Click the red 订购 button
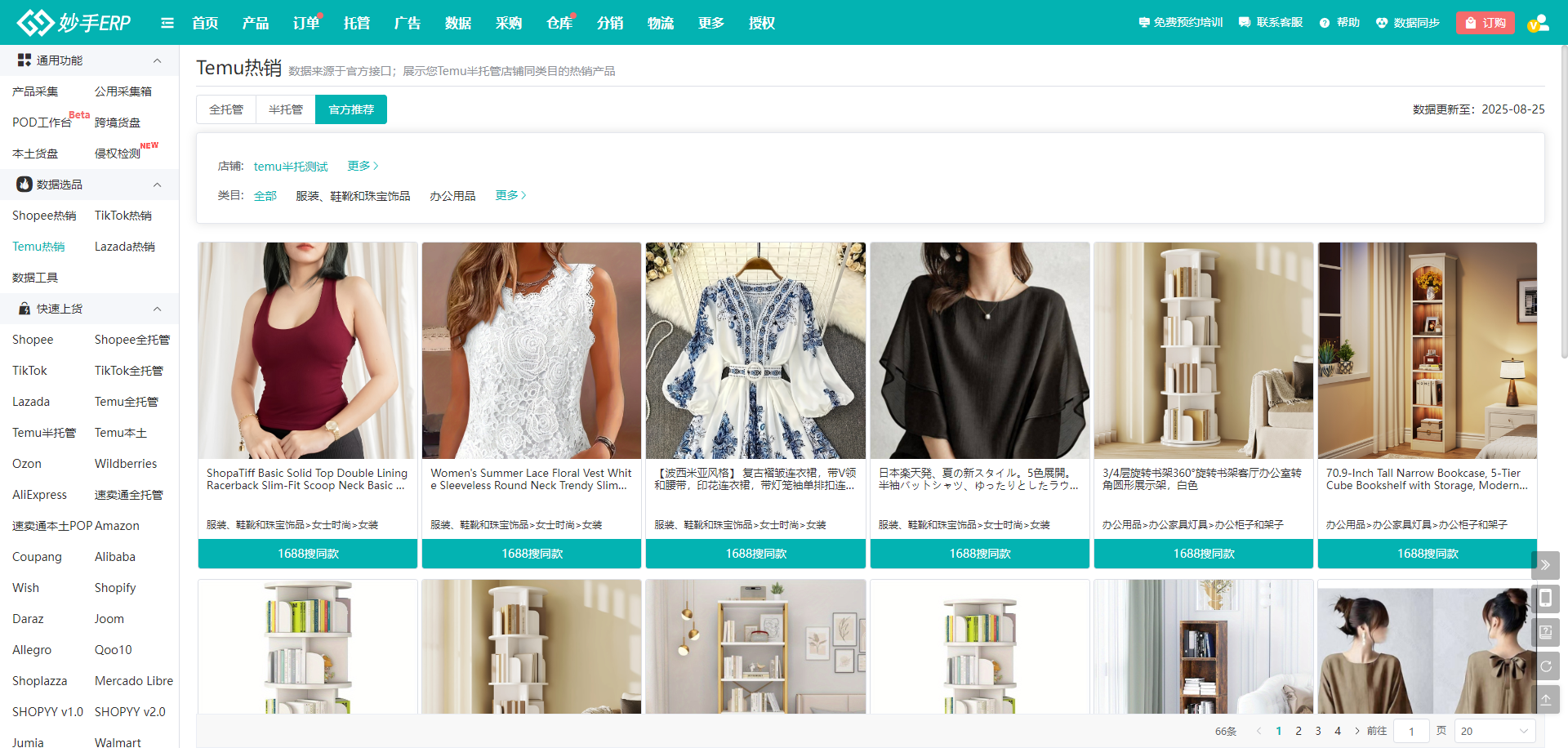 (x=1485, y=23)
